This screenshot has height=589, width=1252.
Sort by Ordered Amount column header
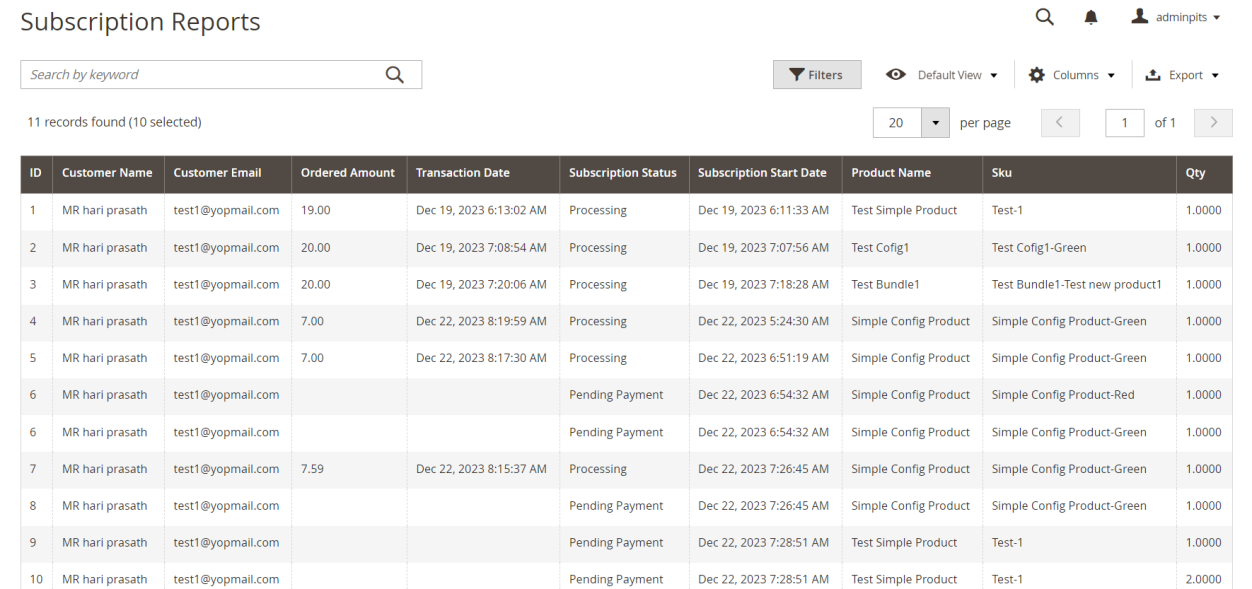pyautogui.click(x=348, y=173)
